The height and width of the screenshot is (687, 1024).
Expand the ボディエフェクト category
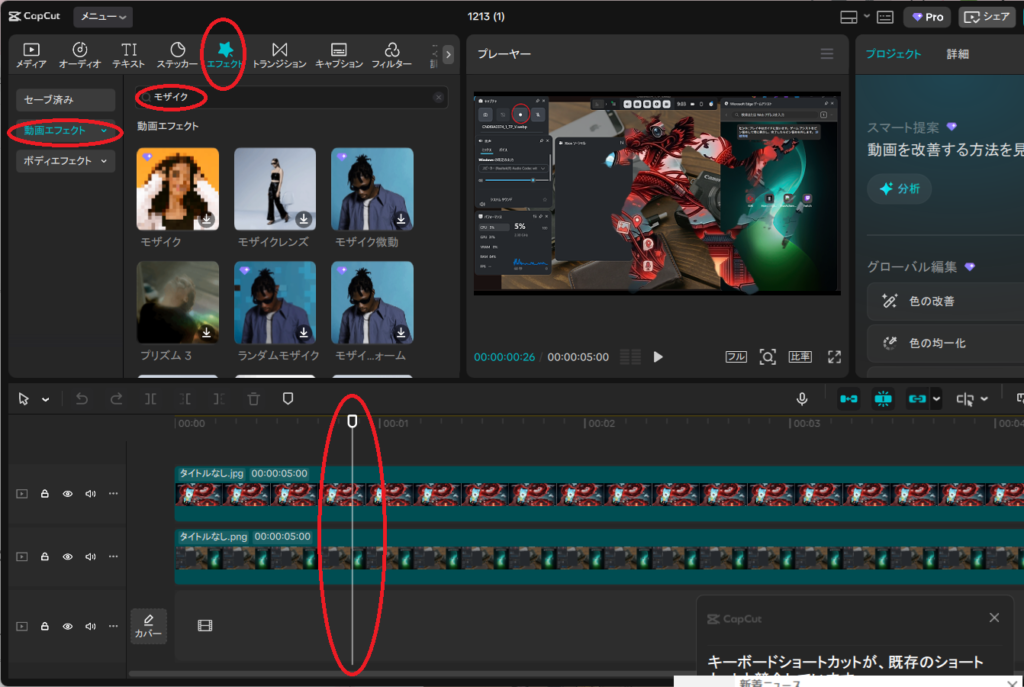(65, 162)
